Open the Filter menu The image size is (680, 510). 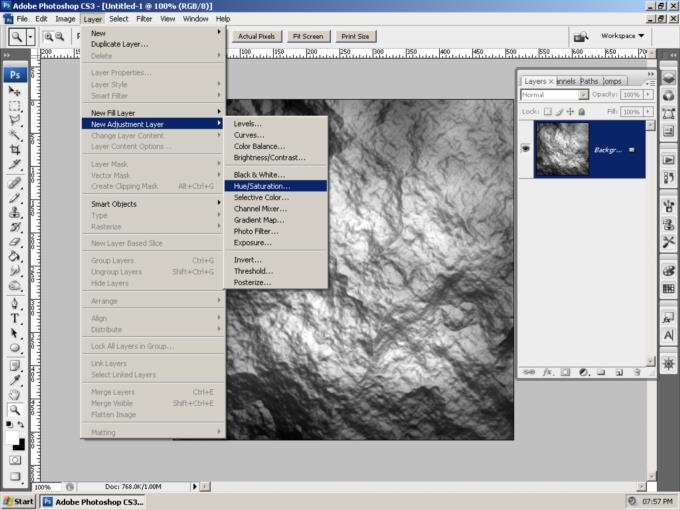[x=144, y=19]
